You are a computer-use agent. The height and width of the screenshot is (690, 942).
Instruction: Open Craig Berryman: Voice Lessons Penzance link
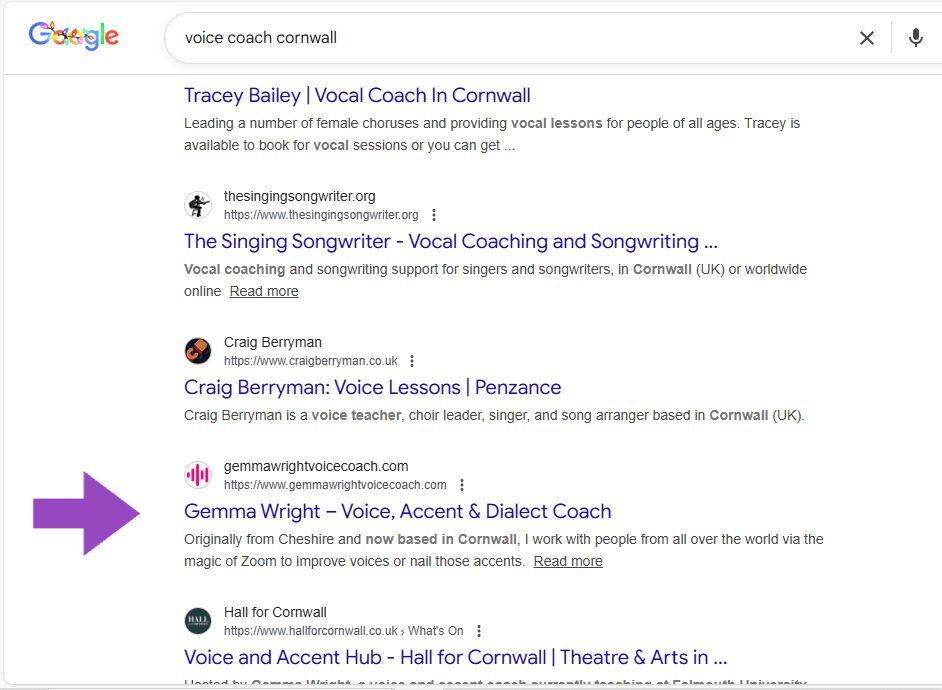pos(372,387)
